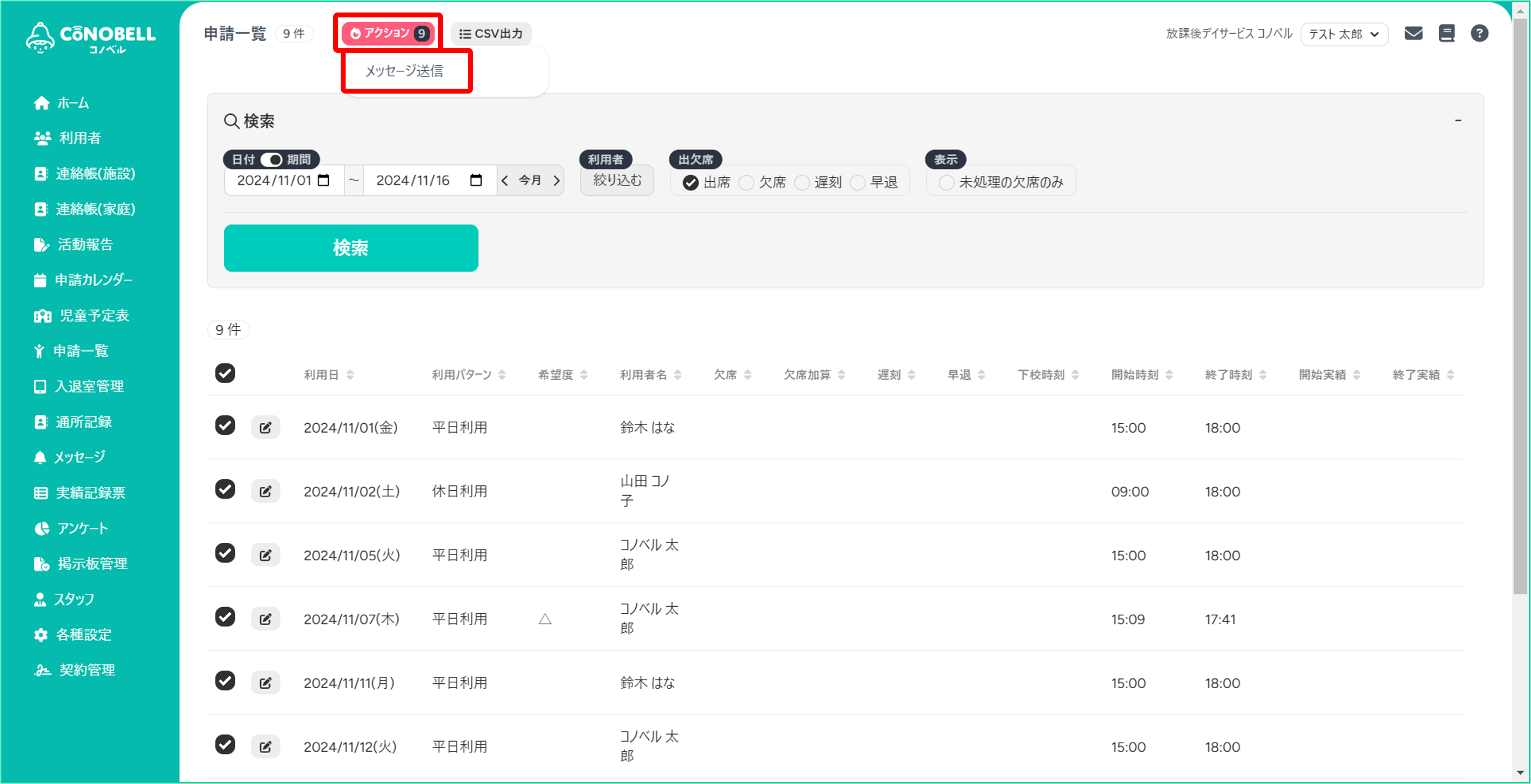Uncheck the 2024/11/07(木) row checkbox
Screen dimensions: 1531x784
tap(225, 616)
